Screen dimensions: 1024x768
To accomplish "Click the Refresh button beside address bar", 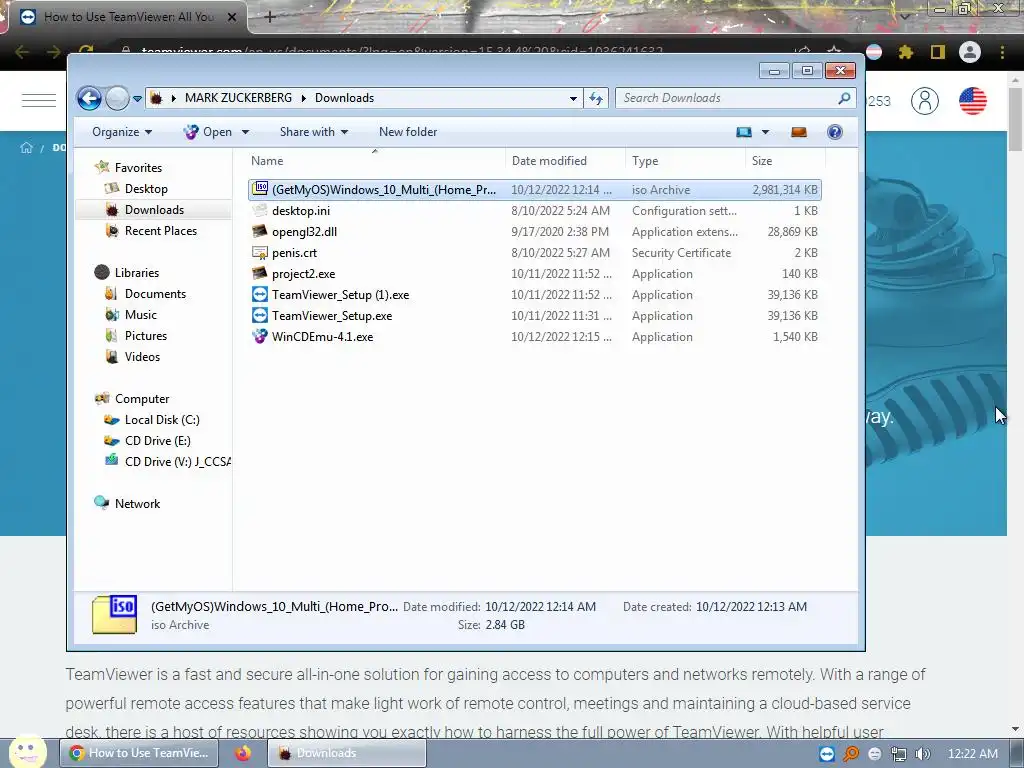I will coord(596,99).
